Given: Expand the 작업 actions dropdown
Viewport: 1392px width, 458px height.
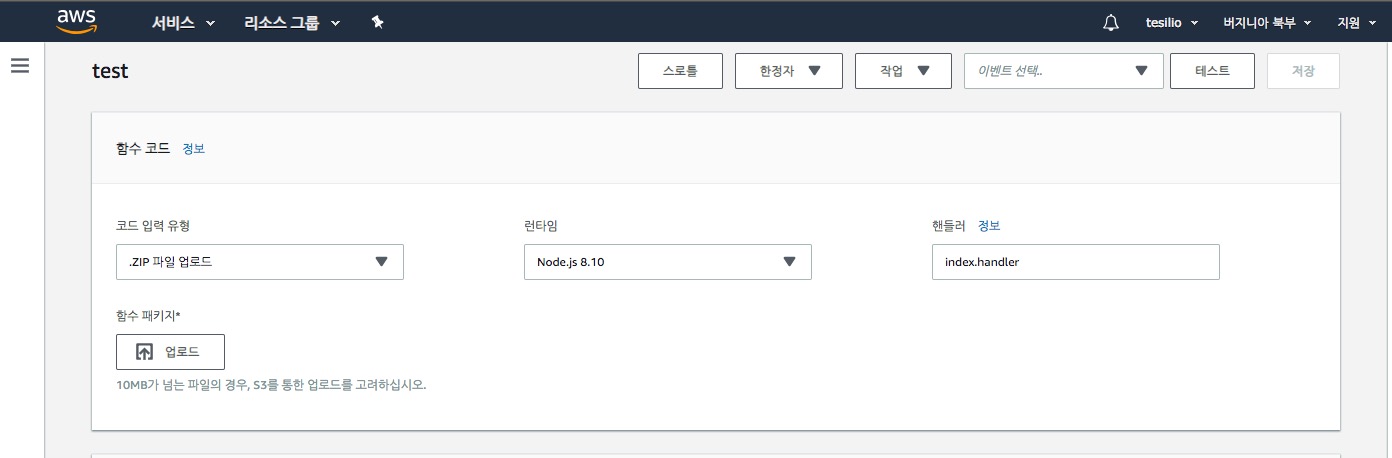Looking at the screenshot, I should (x=903, y=71).
